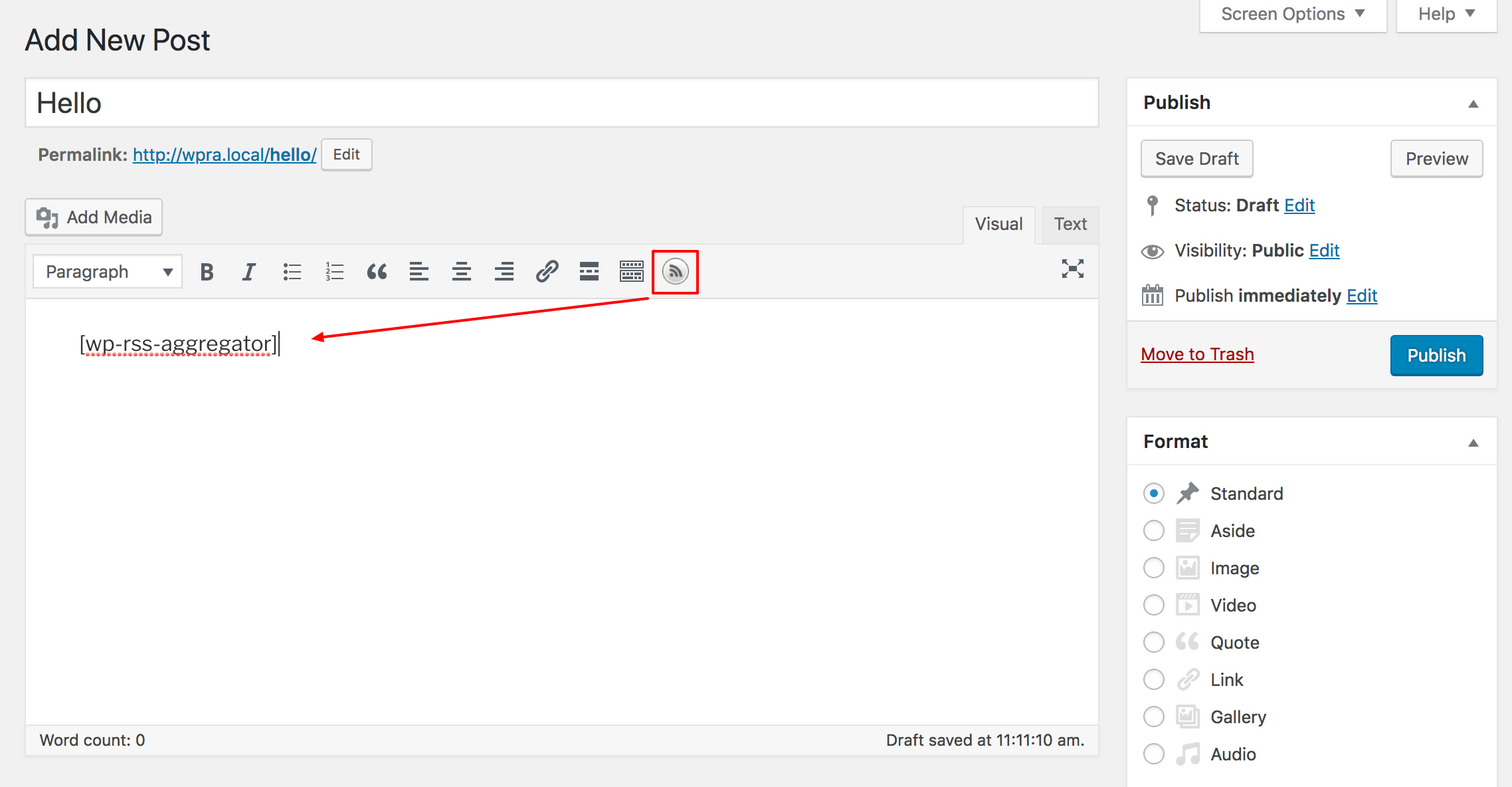Expand the Help menu

pos(1444,13)
